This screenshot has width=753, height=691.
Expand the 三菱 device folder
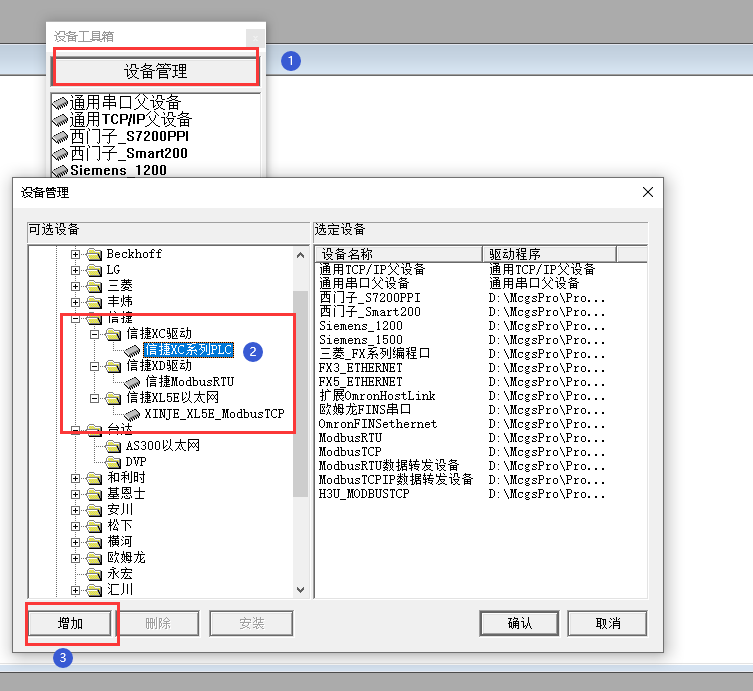click(75, 286)
